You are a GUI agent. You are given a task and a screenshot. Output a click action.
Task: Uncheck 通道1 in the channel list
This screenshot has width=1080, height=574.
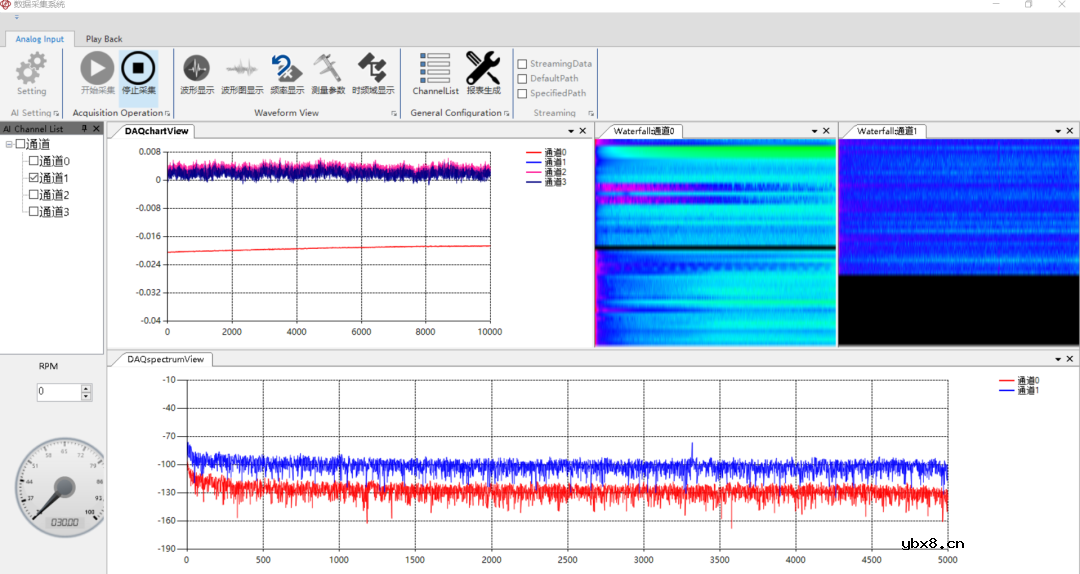pyautogui.click(x=34, y=178)
